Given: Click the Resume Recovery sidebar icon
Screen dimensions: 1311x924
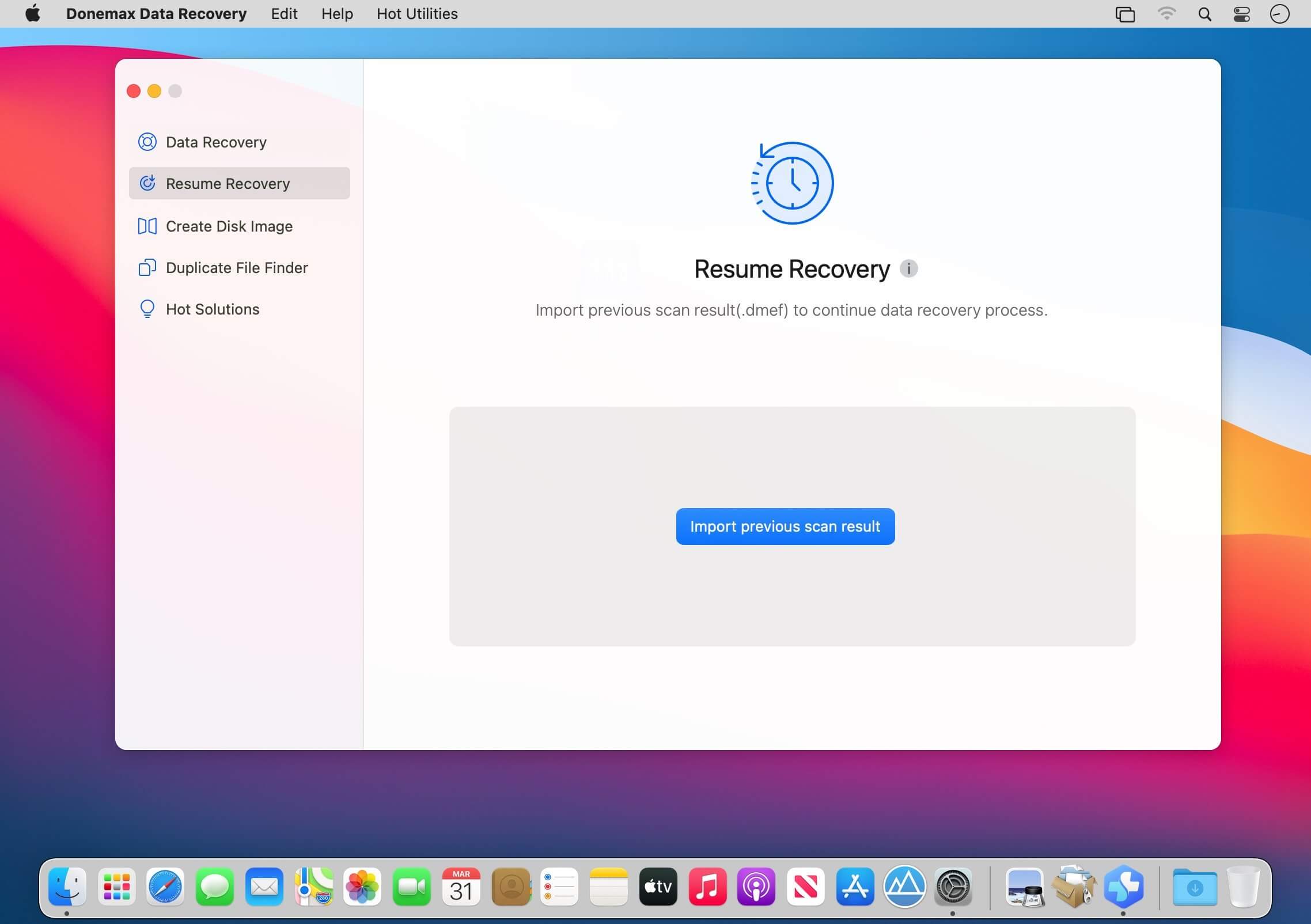Looking at the screenshot, I should point(147,183).
